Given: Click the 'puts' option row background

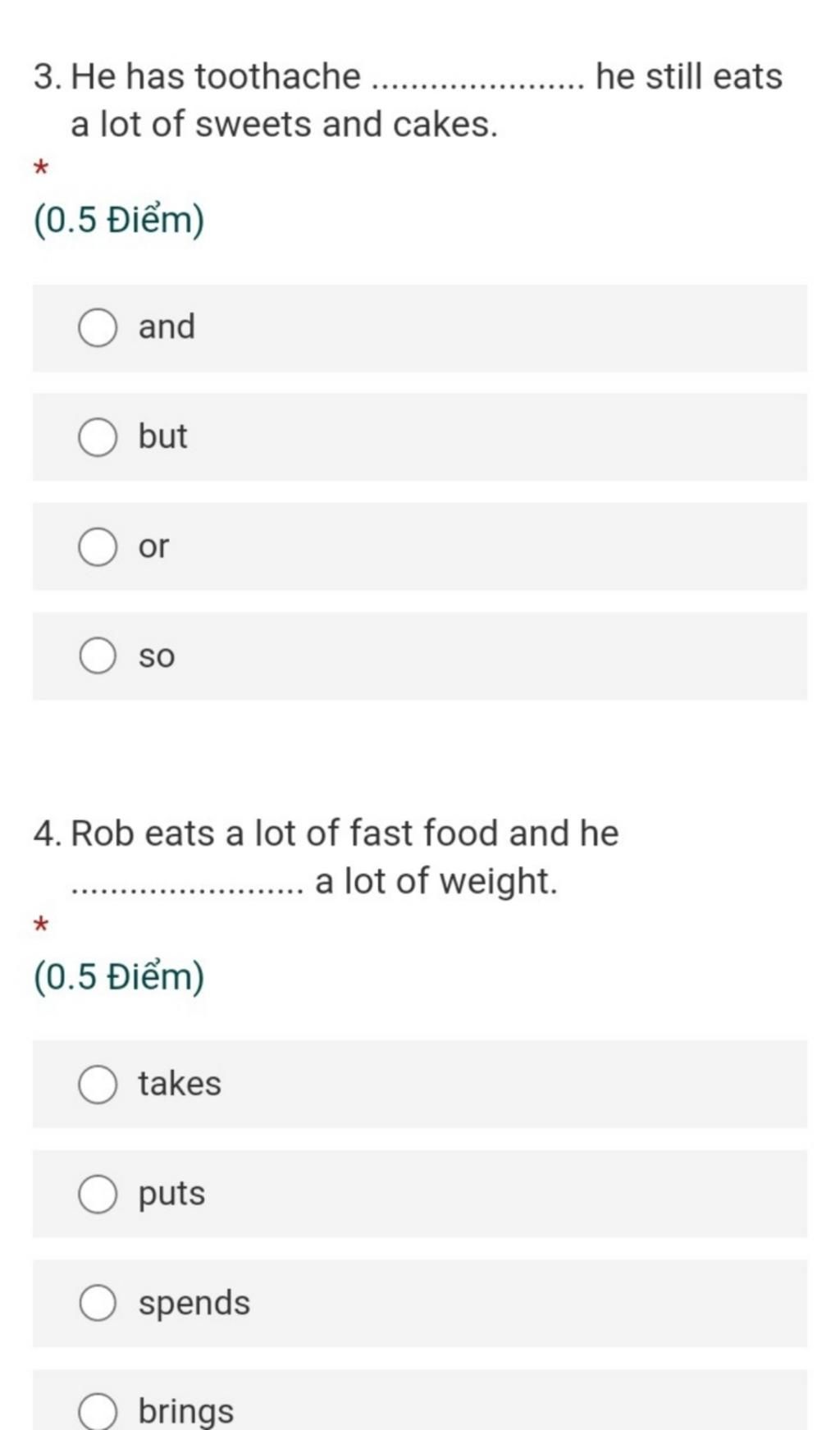Looking at the screenshot, I should [x=420, y=1194].
